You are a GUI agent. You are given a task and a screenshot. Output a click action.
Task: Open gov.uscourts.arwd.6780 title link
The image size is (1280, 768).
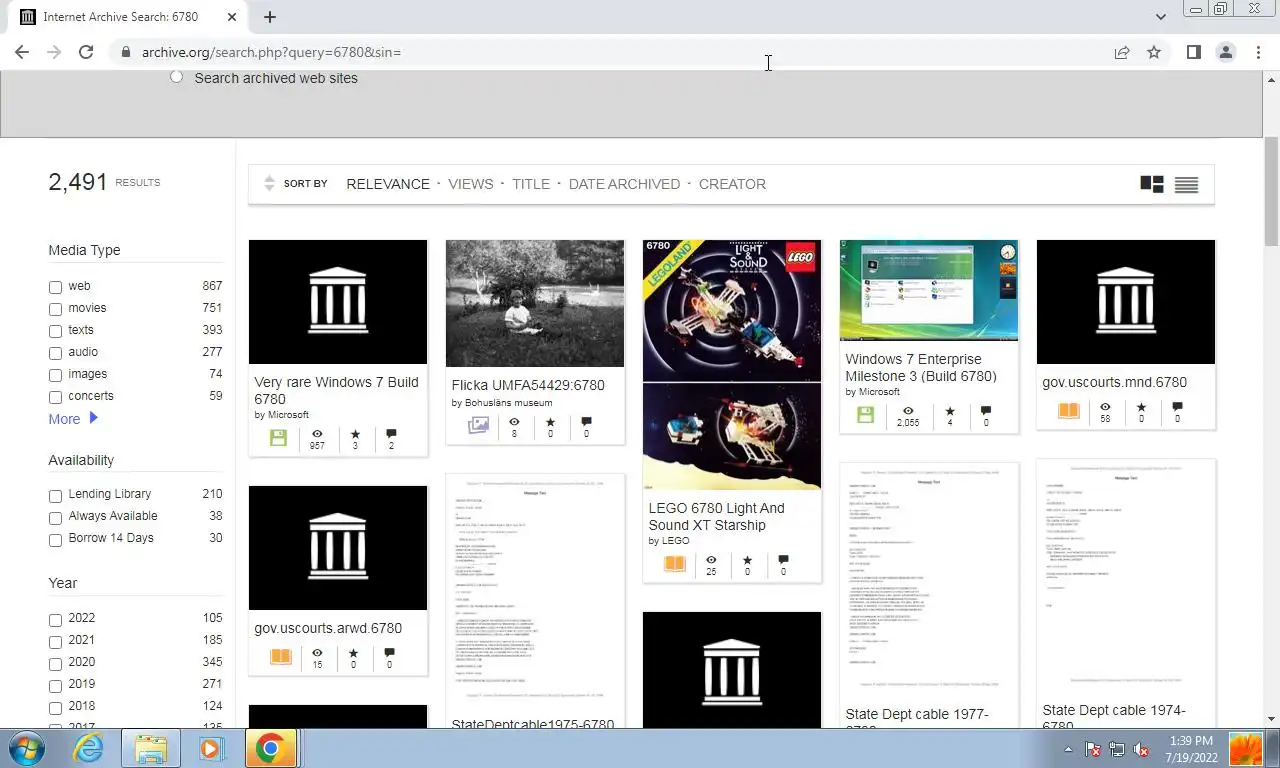(x=328, y=628)
